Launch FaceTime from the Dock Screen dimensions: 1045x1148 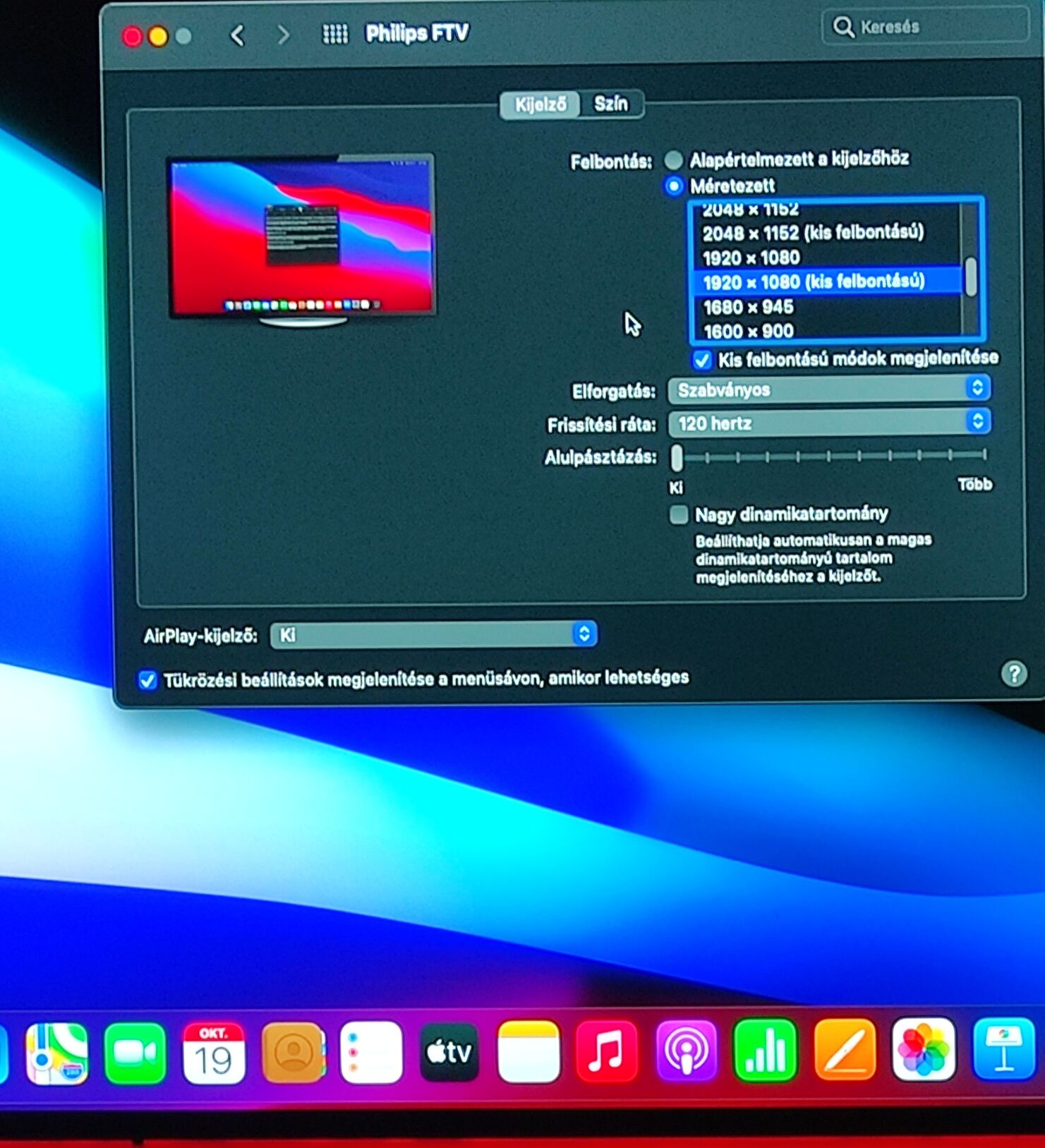click(x=135, y=1053)
